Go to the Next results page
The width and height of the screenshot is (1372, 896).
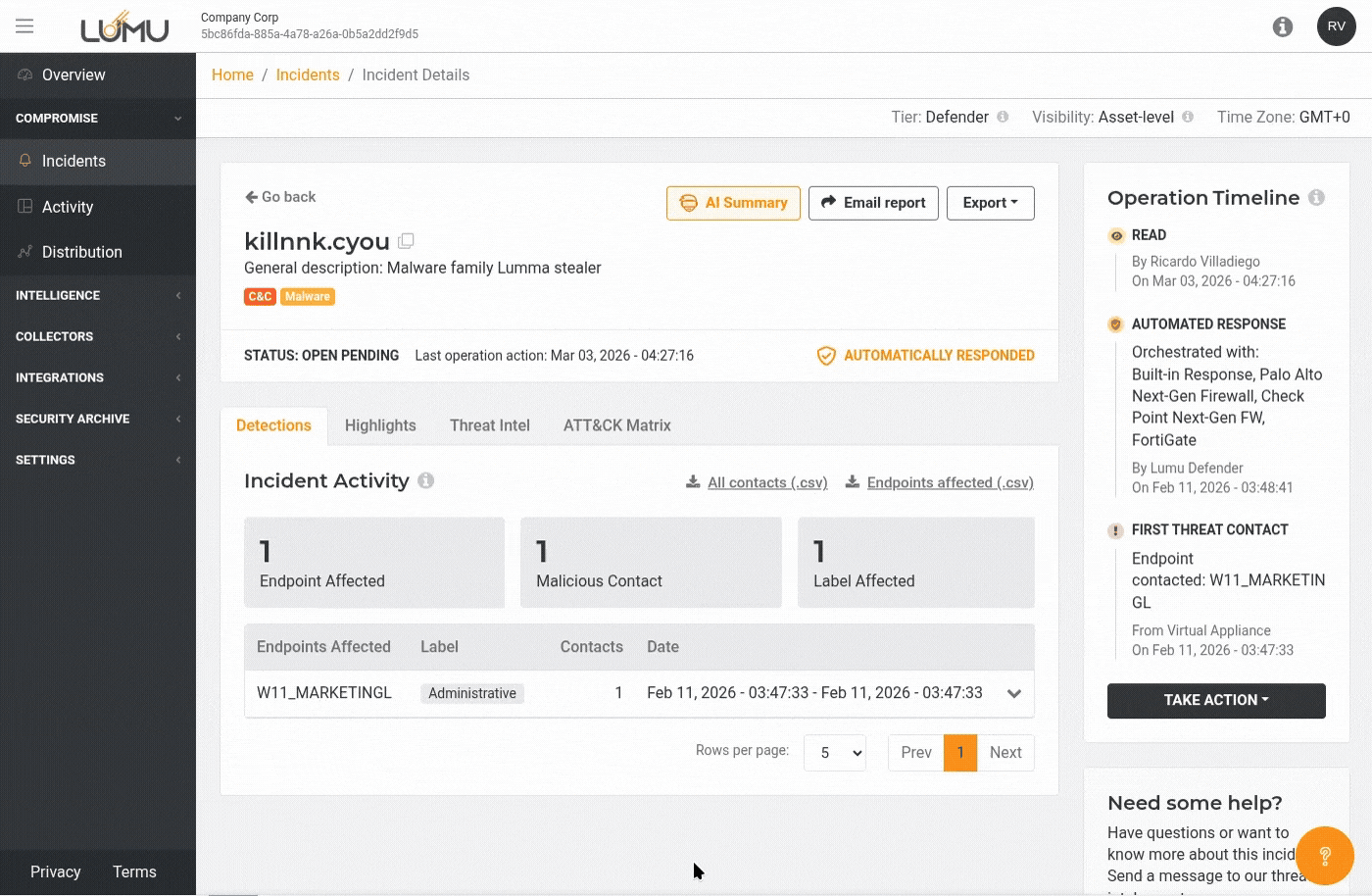[1004, 753]
